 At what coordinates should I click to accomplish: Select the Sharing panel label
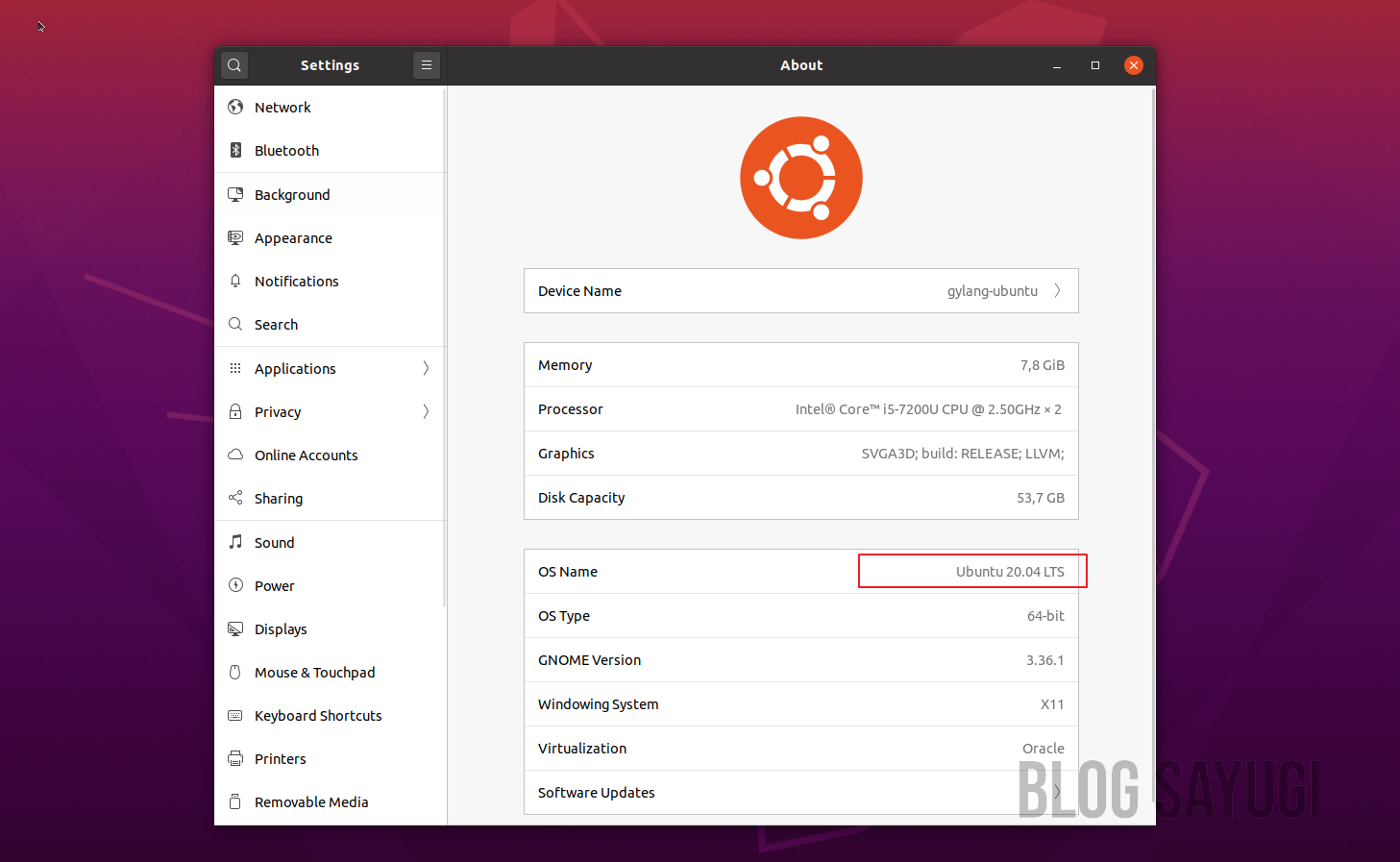279,499
